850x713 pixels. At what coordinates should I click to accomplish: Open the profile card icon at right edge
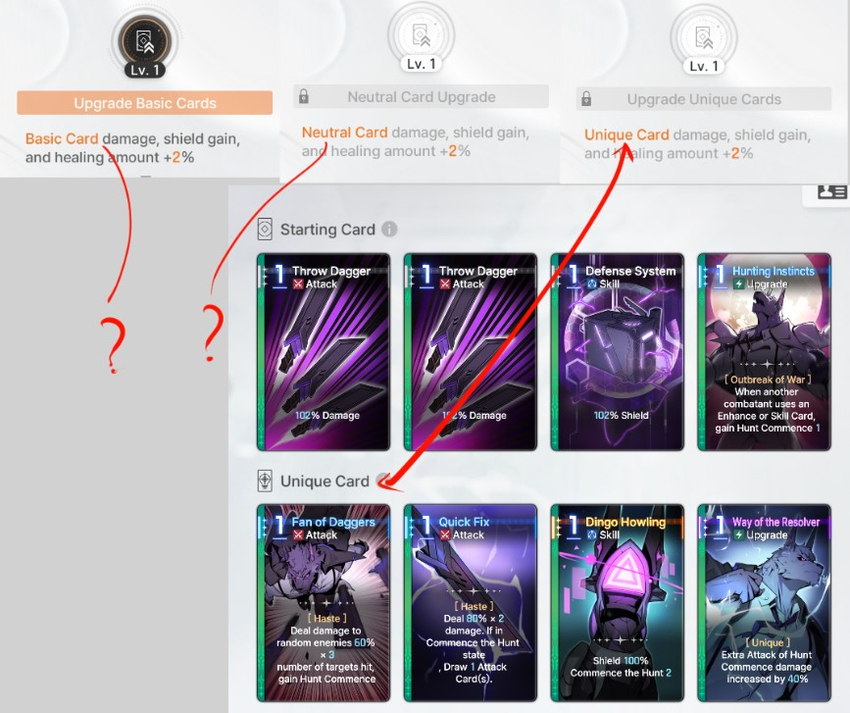(831, 191)
